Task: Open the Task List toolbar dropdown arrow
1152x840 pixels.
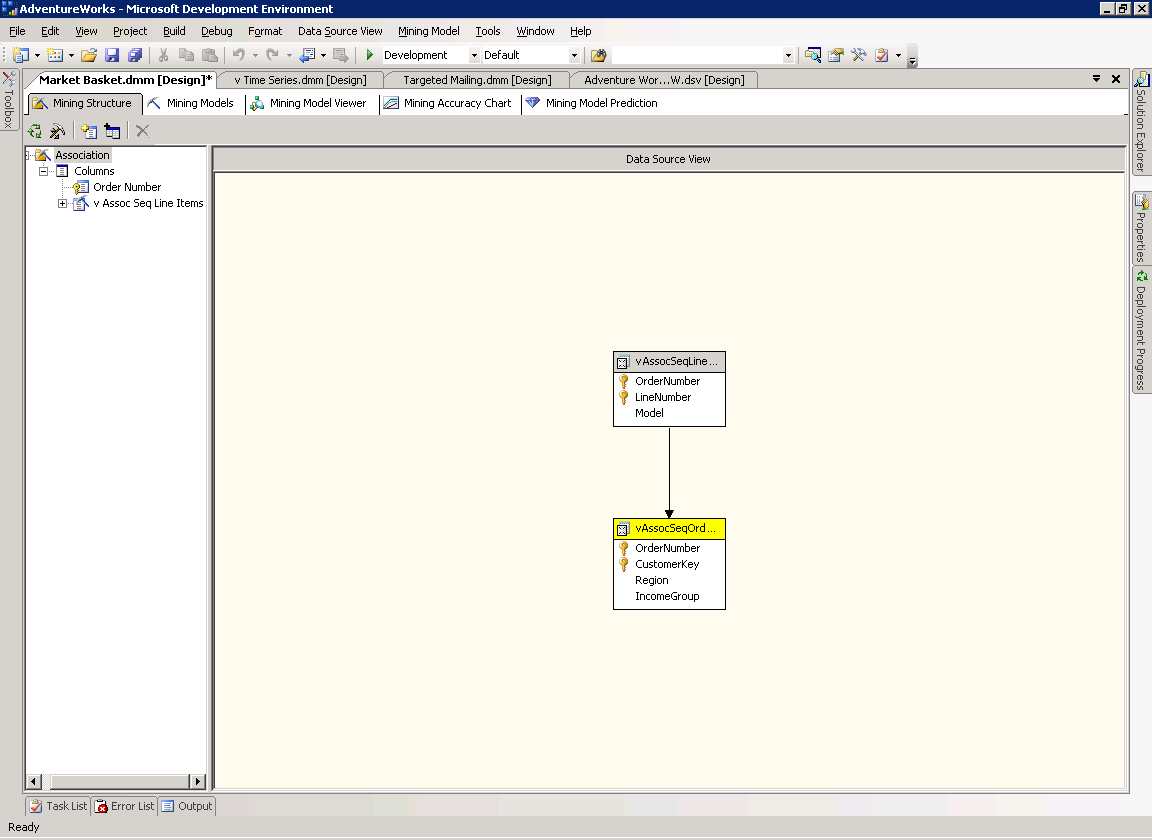Action: pos(898,56)
